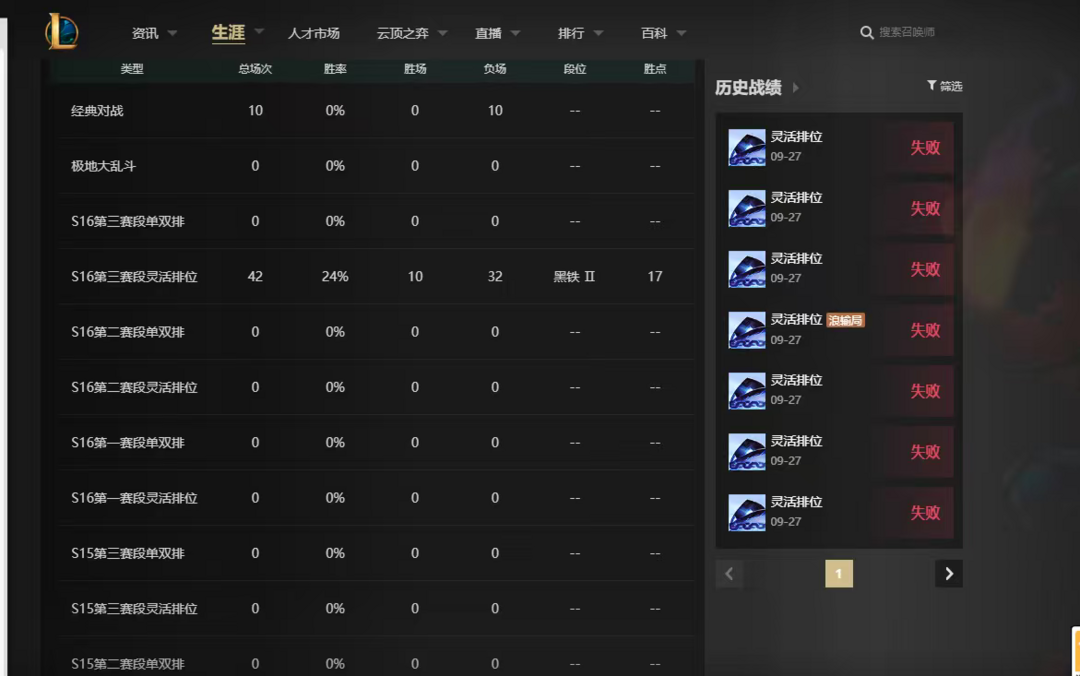Click the S16第二赛段灵活排位 row label
Image resolution: width=1080 pixels, height=676 pixels.
click(134, 387)
